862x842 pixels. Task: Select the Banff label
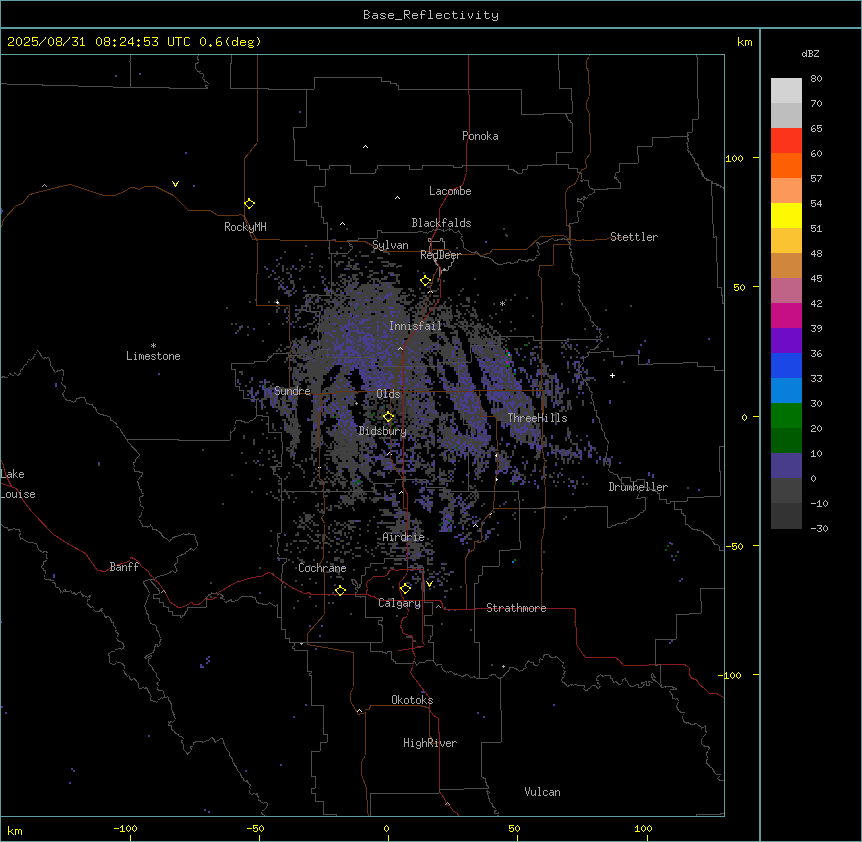point(124,567)
